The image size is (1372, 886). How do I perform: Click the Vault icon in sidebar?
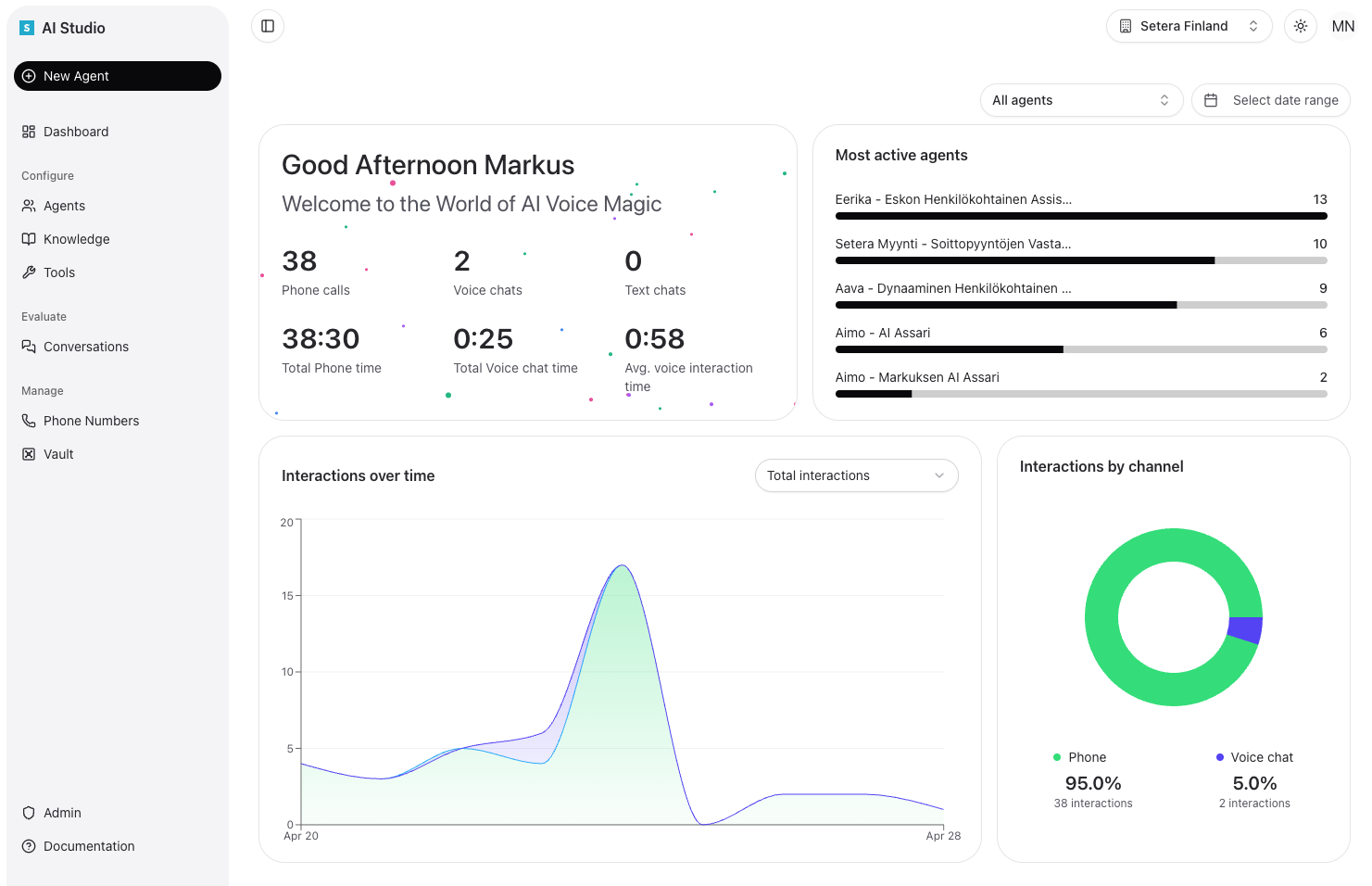[29, 454]
